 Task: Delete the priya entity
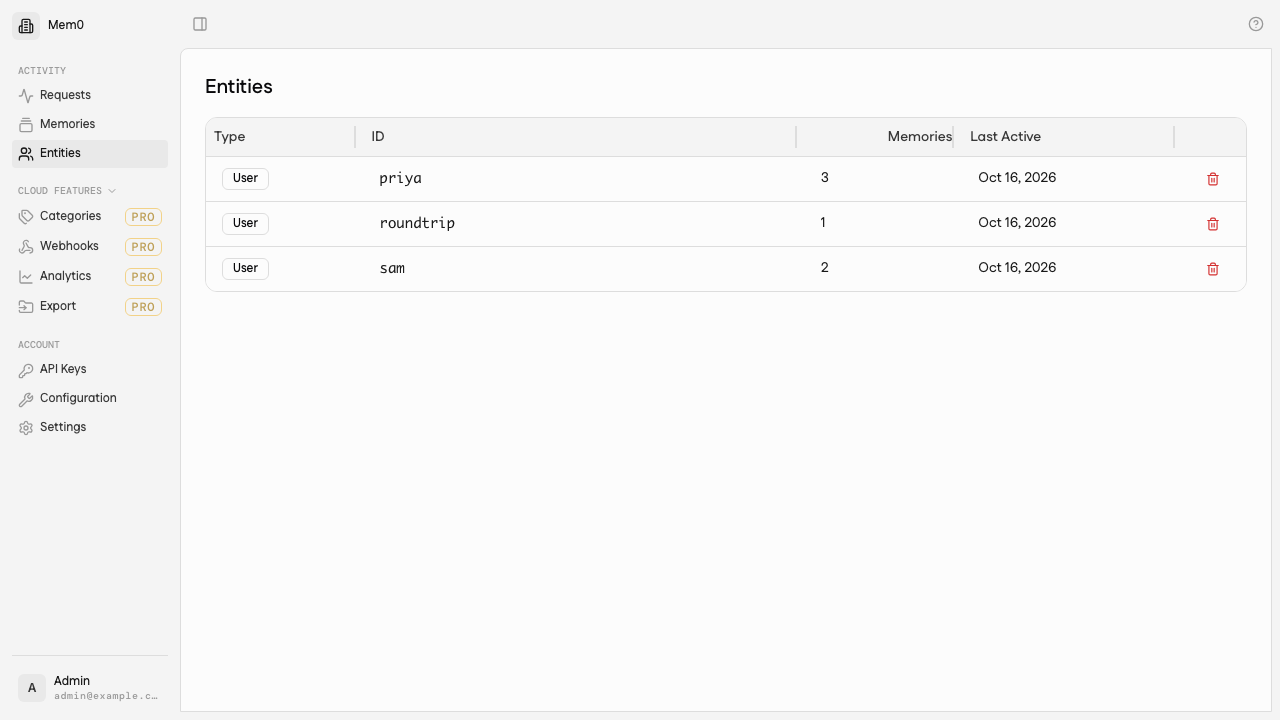pyautogui.click(x=1213, y=179)
